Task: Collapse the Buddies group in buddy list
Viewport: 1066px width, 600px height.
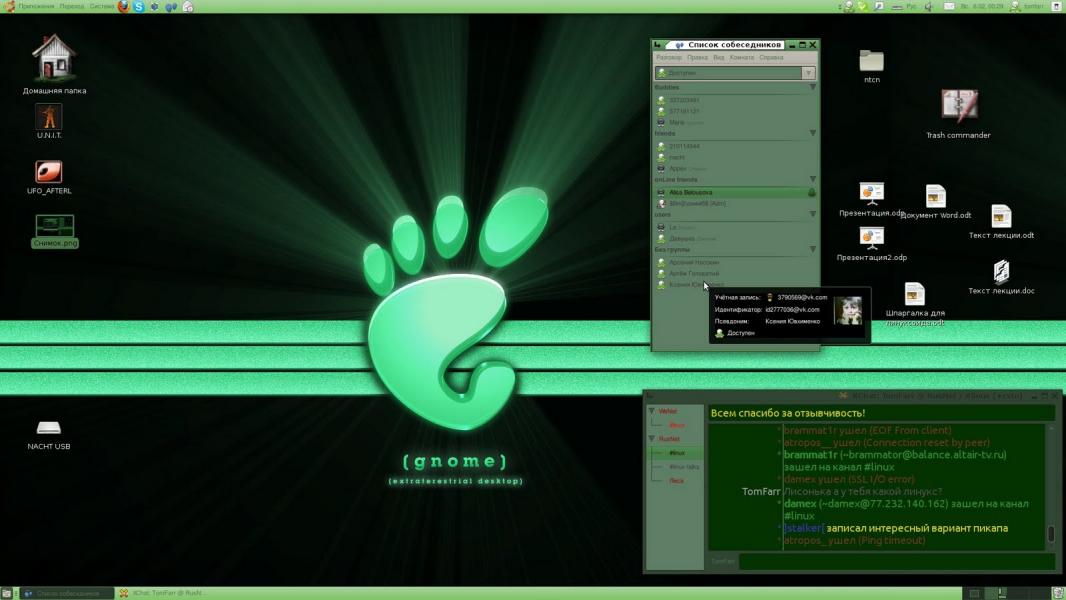Action: [x=812, y=88]
